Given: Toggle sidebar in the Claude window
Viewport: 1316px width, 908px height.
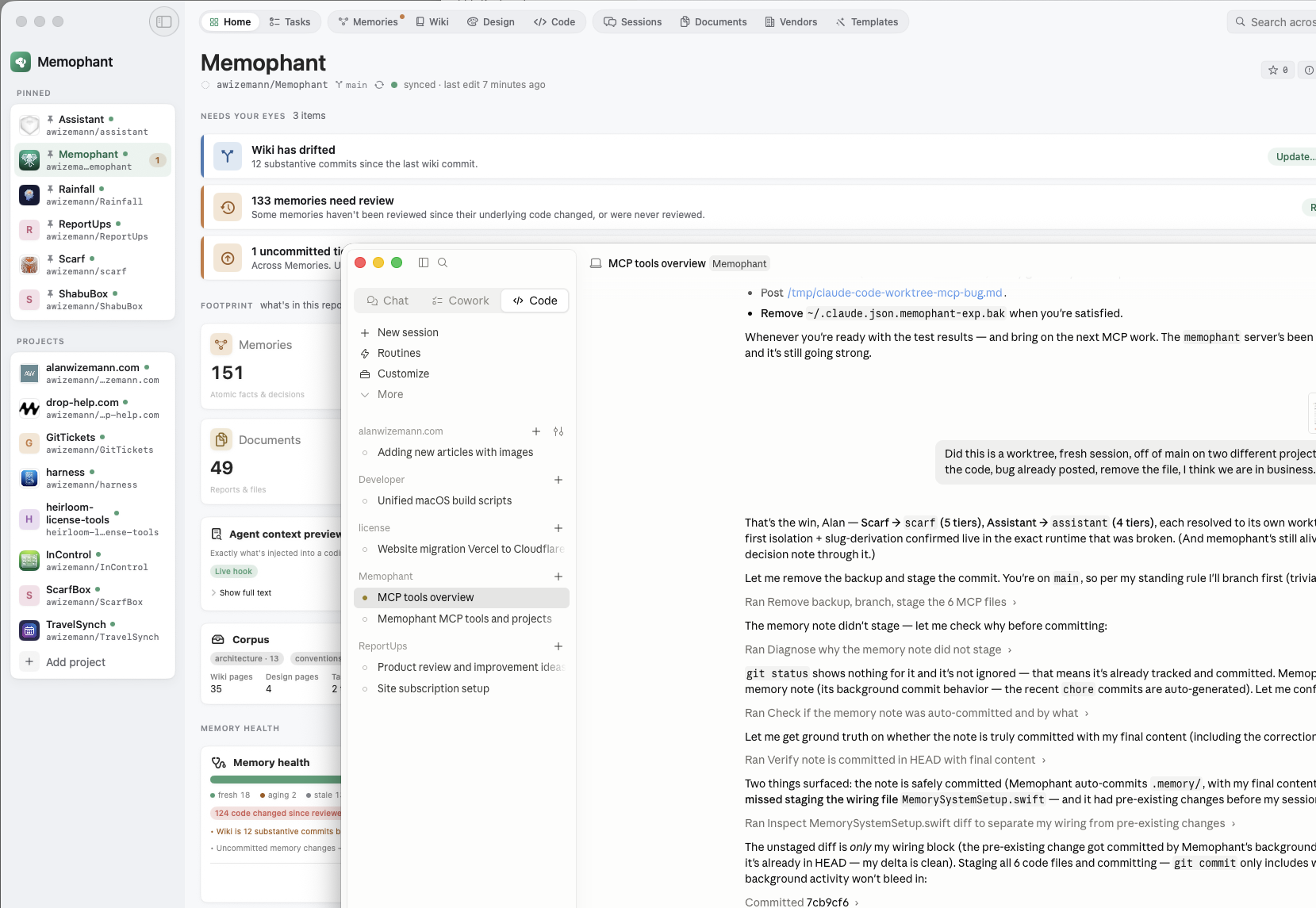Looking at the screenshot, I should pos(424,262).
